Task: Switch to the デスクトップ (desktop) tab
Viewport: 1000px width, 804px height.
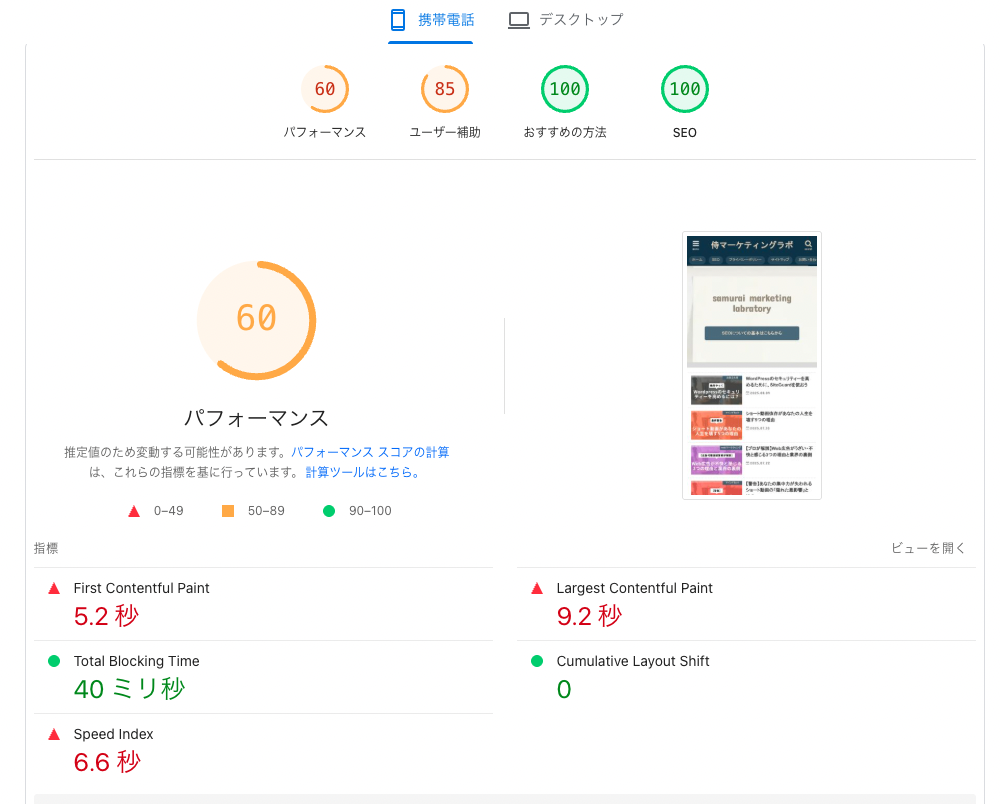Action: [x=565, y=20]
